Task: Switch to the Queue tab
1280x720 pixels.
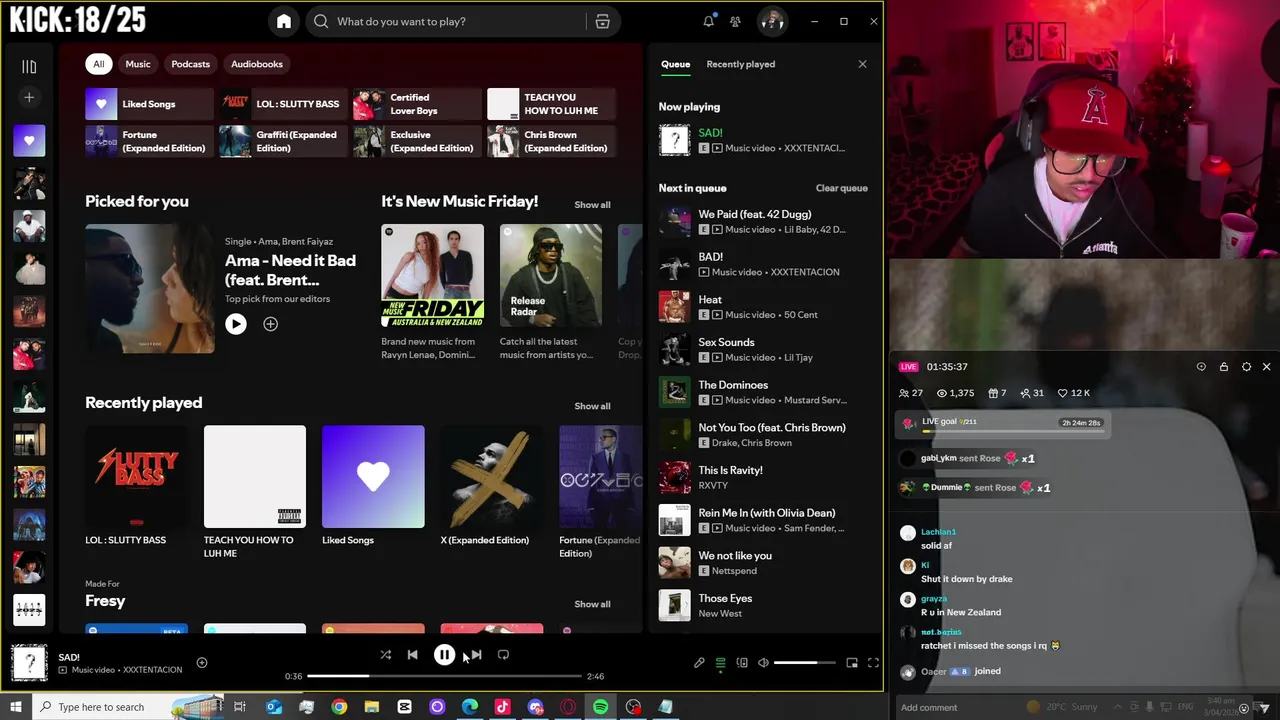Action: pyautogui.click(x=675, y=64)
